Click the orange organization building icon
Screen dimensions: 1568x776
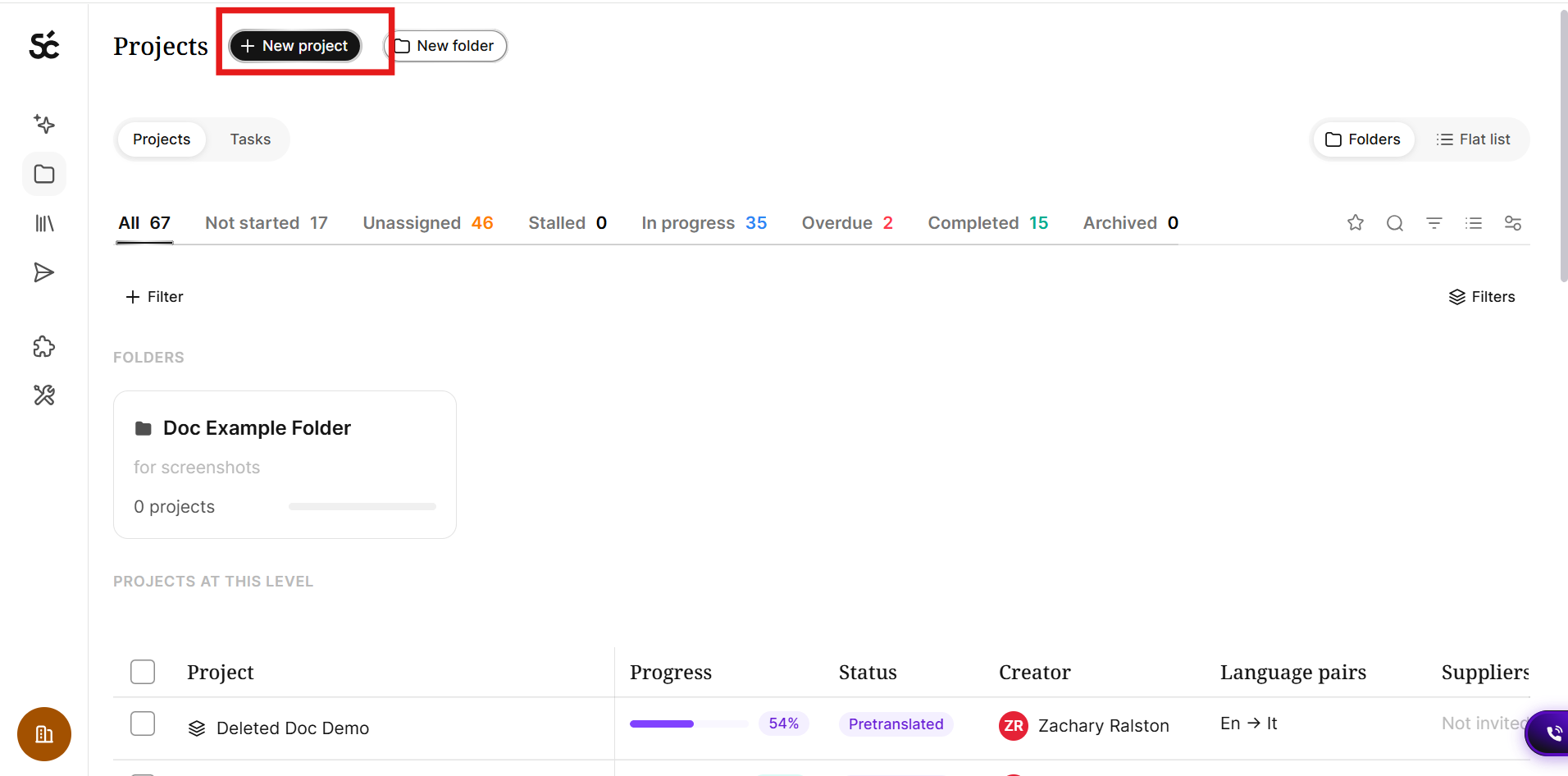(x=44, y=734)
